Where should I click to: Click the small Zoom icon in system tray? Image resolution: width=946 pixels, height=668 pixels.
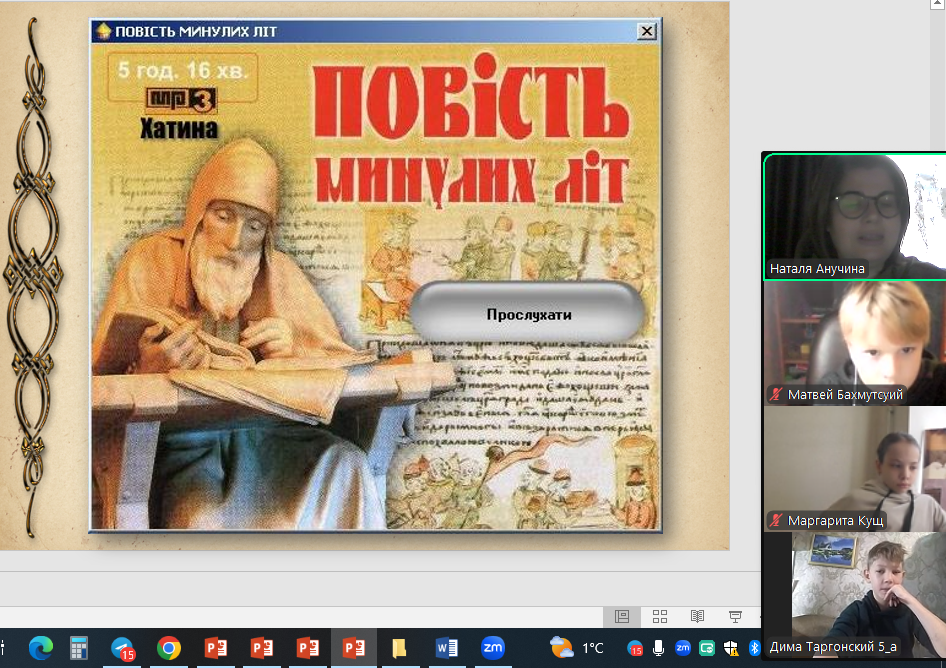pos(682,648)
